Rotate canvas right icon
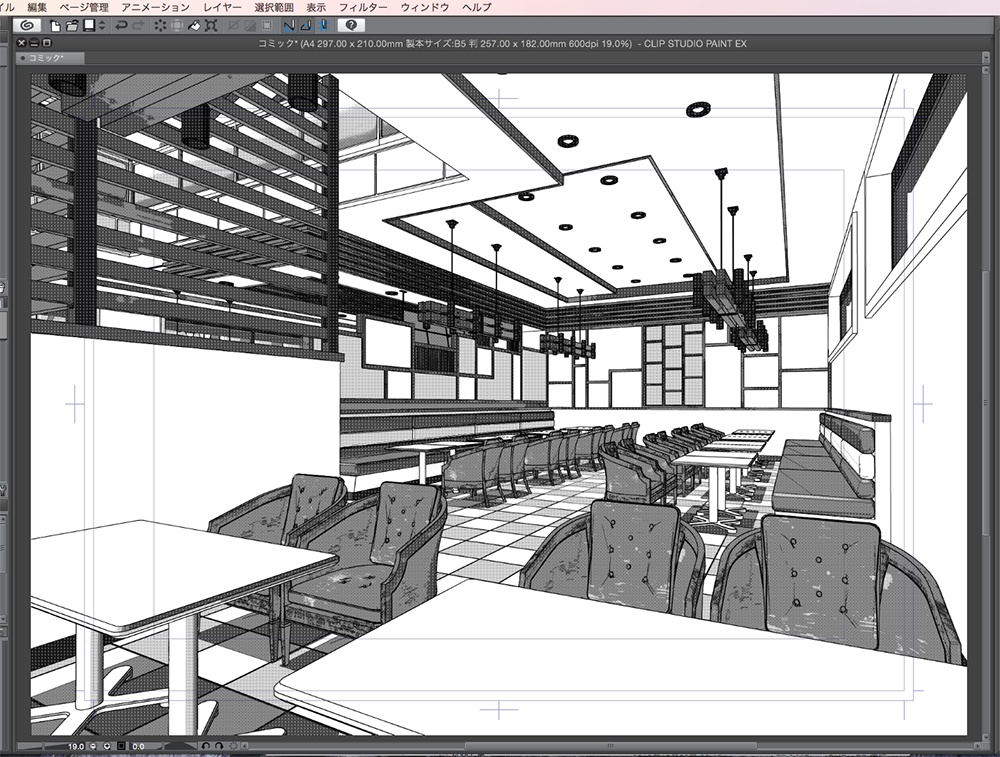 click(219, 746)
